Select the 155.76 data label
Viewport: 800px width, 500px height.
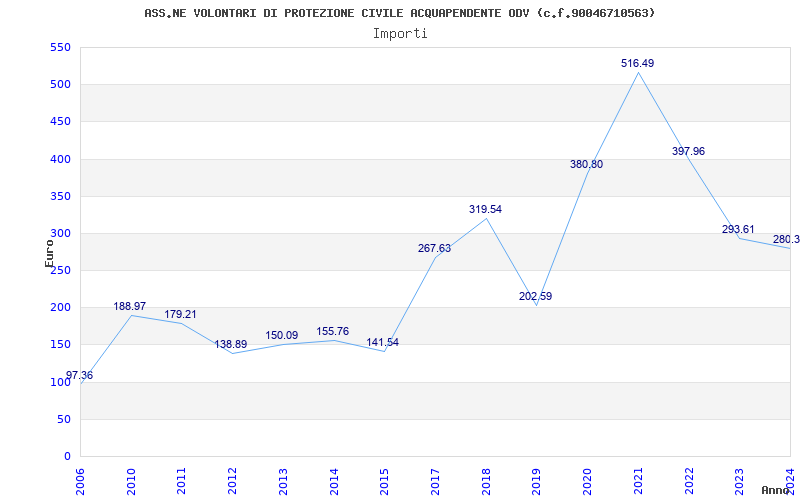click(333, 332)
